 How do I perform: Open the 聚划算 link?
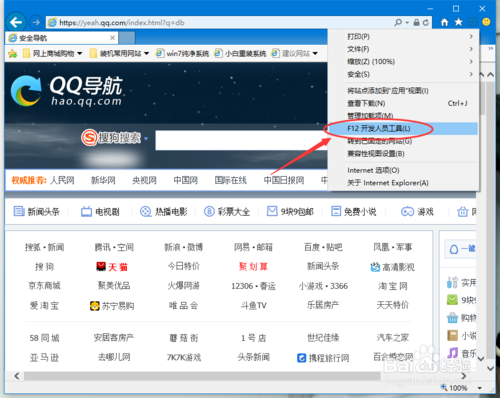tap(253, 267)
